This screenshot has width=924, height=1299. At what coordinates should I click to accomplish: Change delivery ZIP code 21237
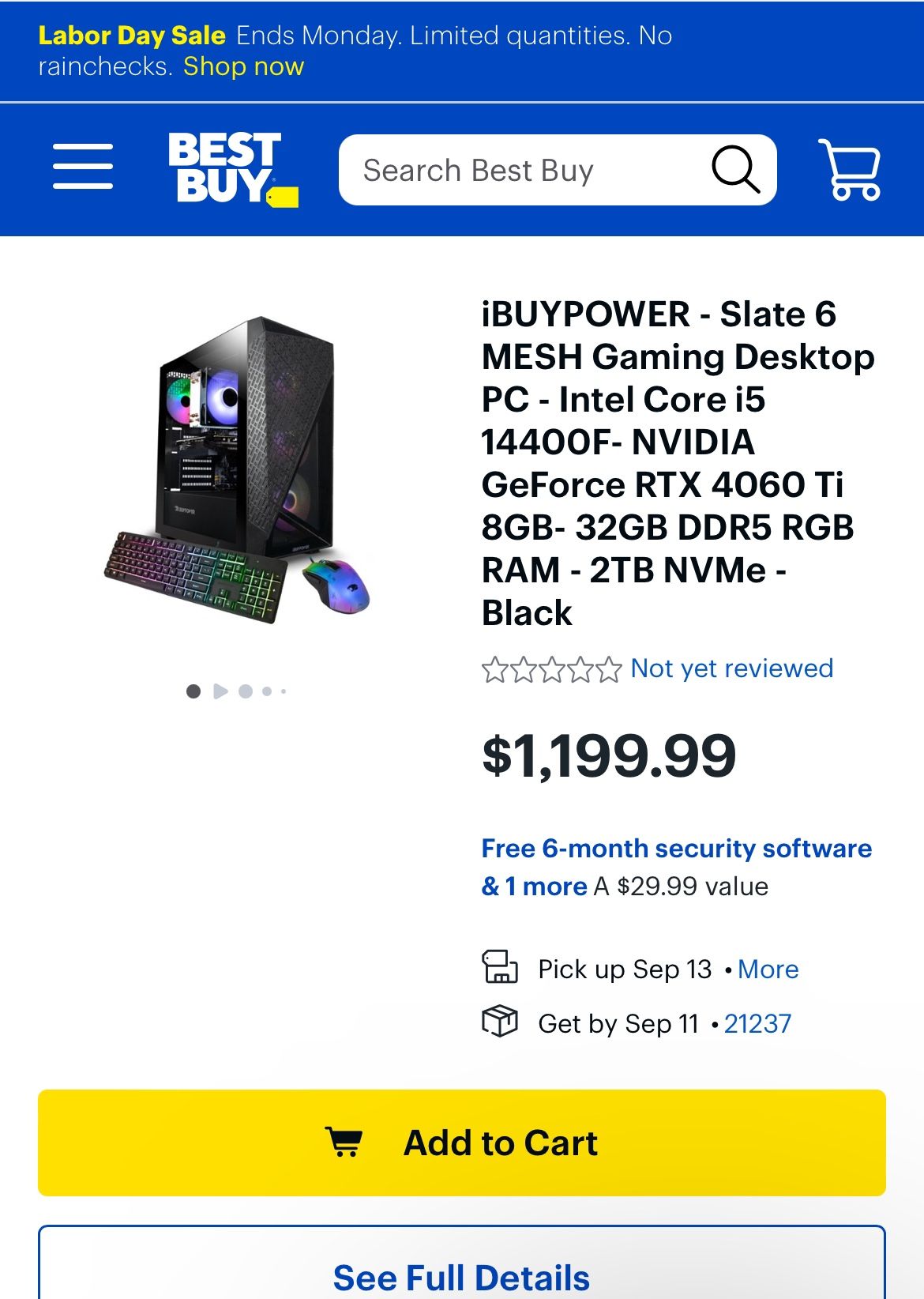click(757, 1023)
